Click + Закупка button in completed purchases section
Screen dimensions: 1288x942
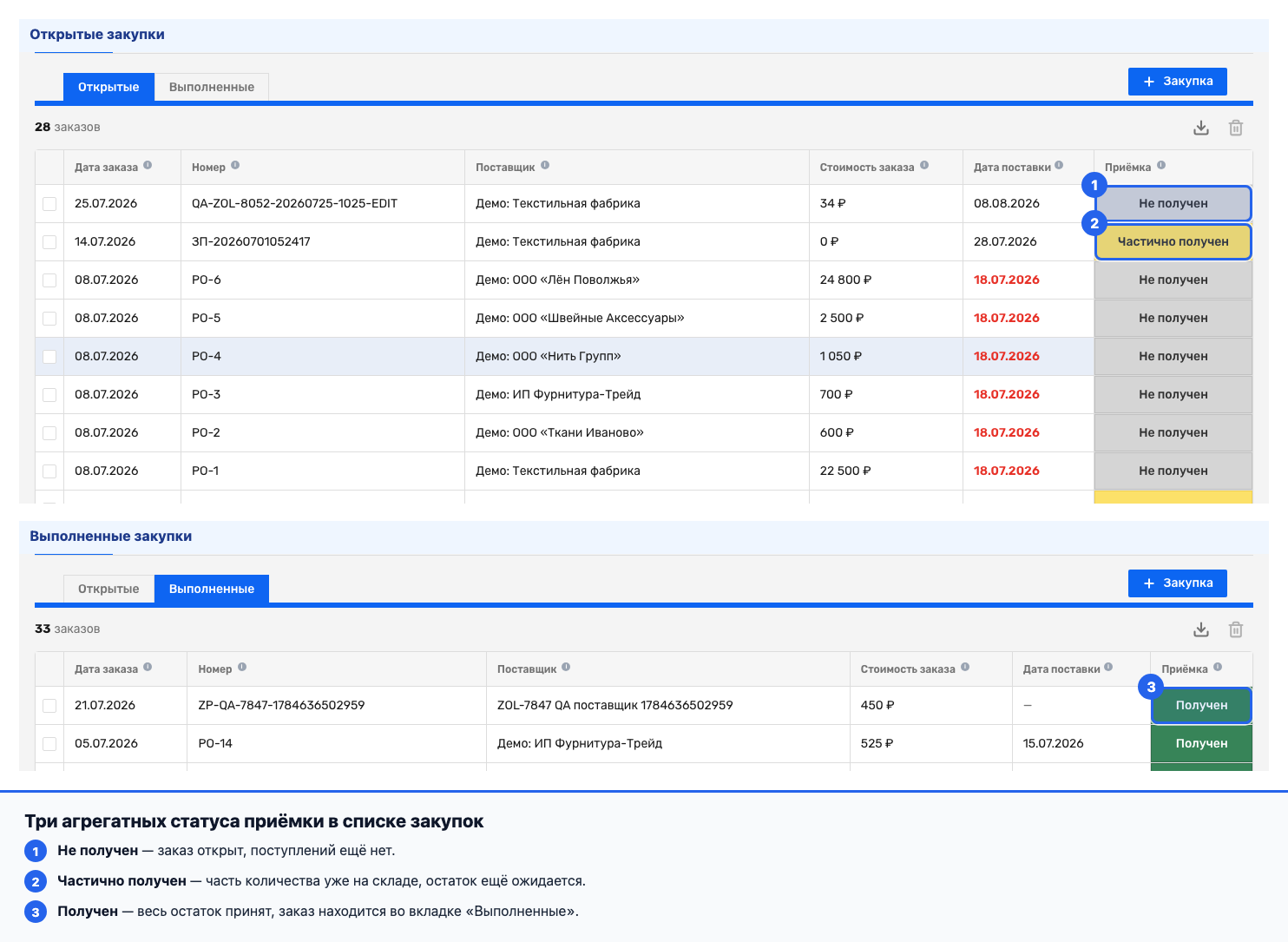point(1178,583)
